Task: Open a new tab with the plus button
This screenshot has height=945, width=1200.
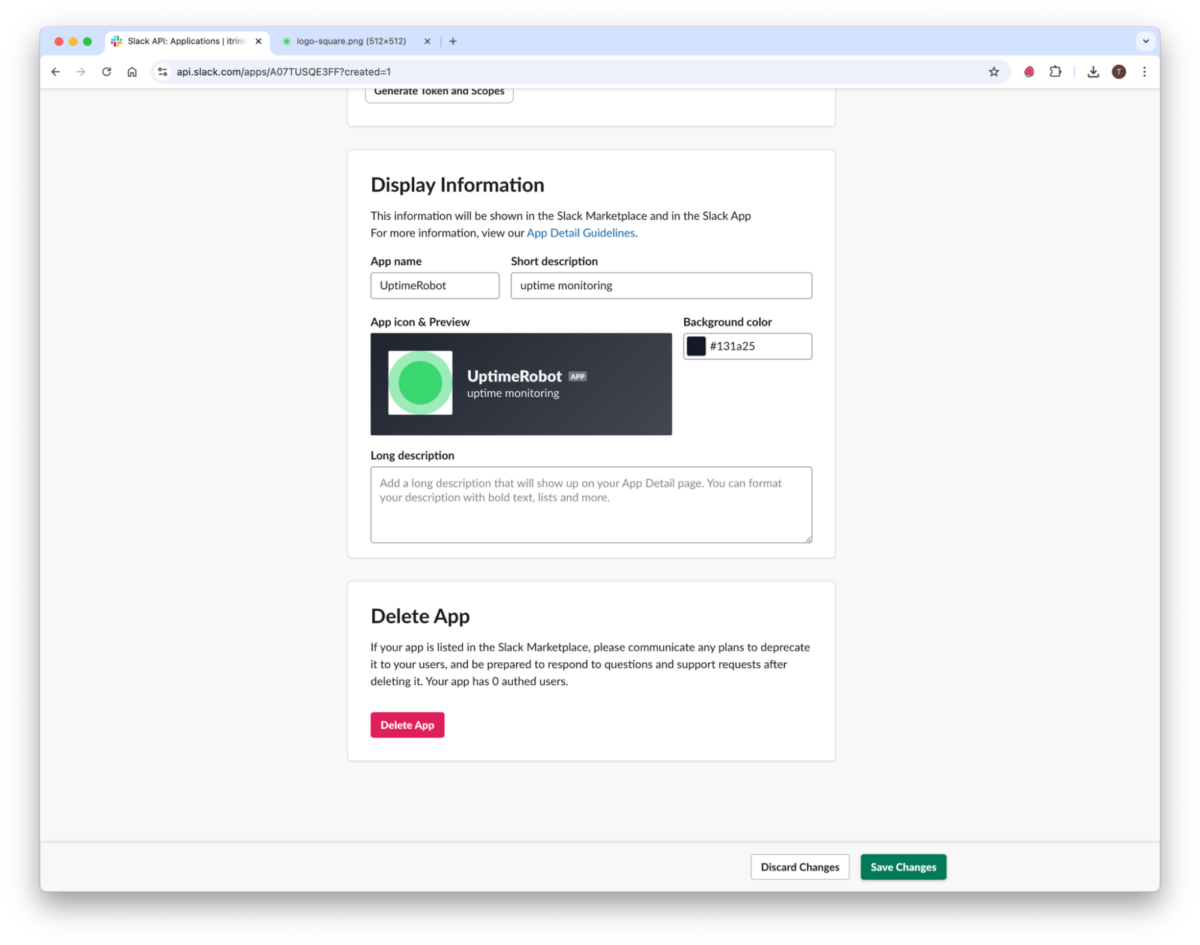Action: click(450, 41)
